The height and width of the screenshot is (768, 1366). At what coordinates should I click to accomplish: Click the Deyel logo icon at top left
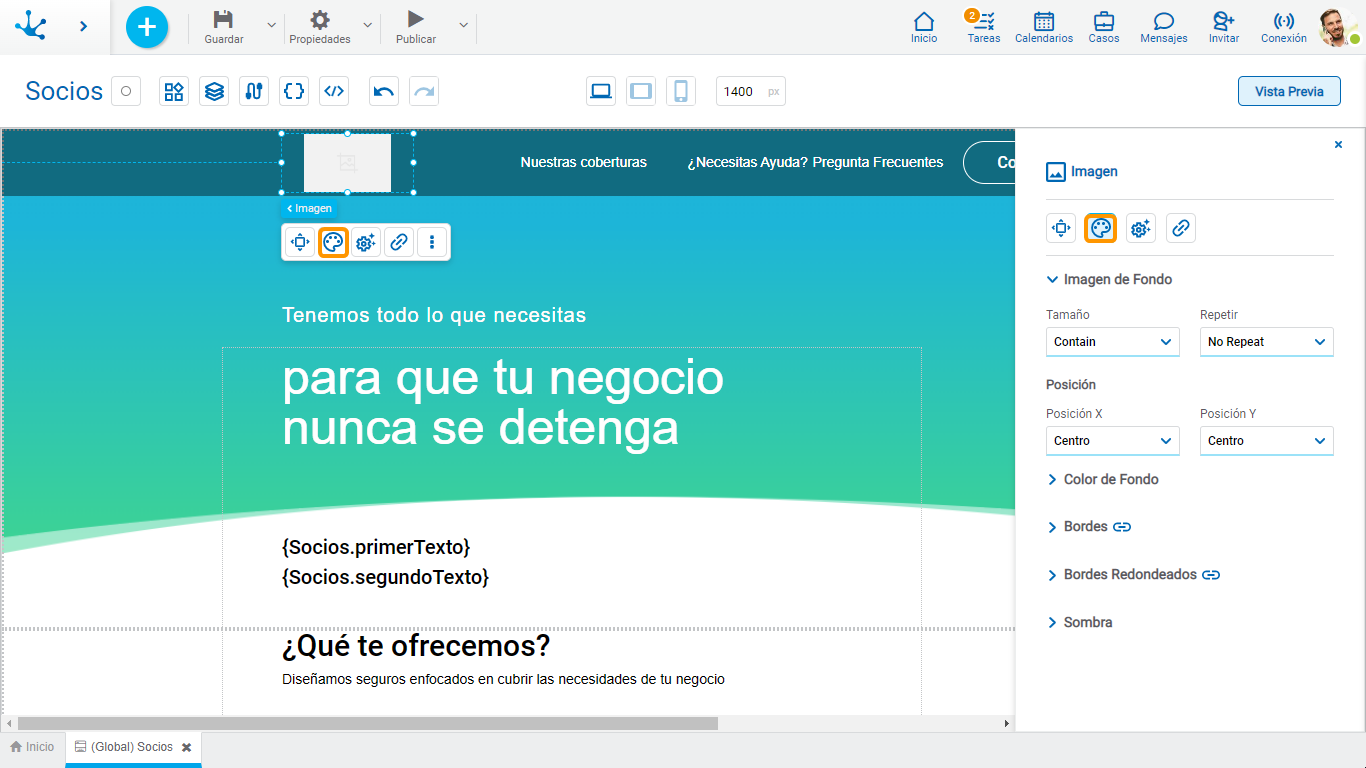tap(31, 26)
